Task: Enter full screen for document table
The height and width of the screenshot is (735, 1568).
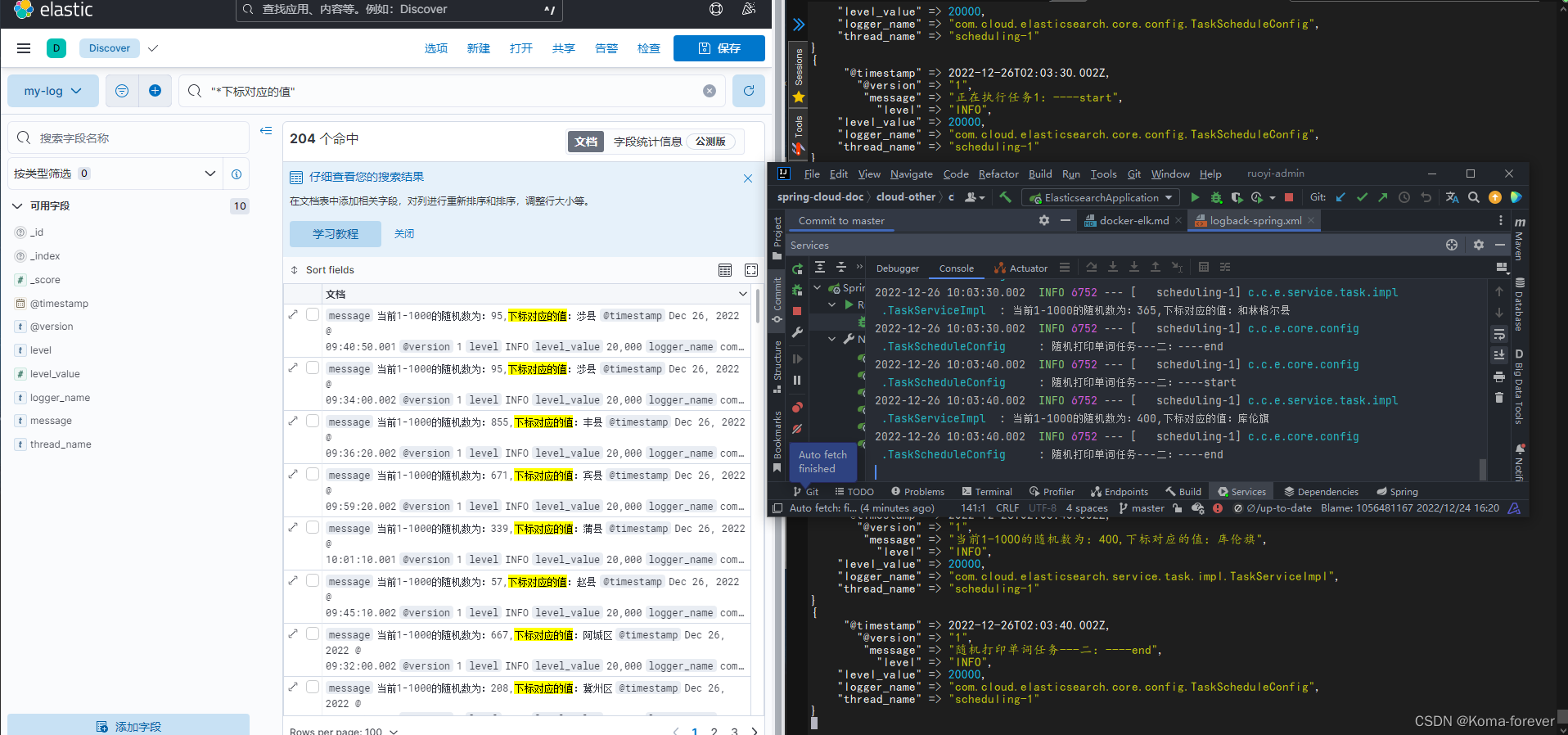Action: click(751, 270)
